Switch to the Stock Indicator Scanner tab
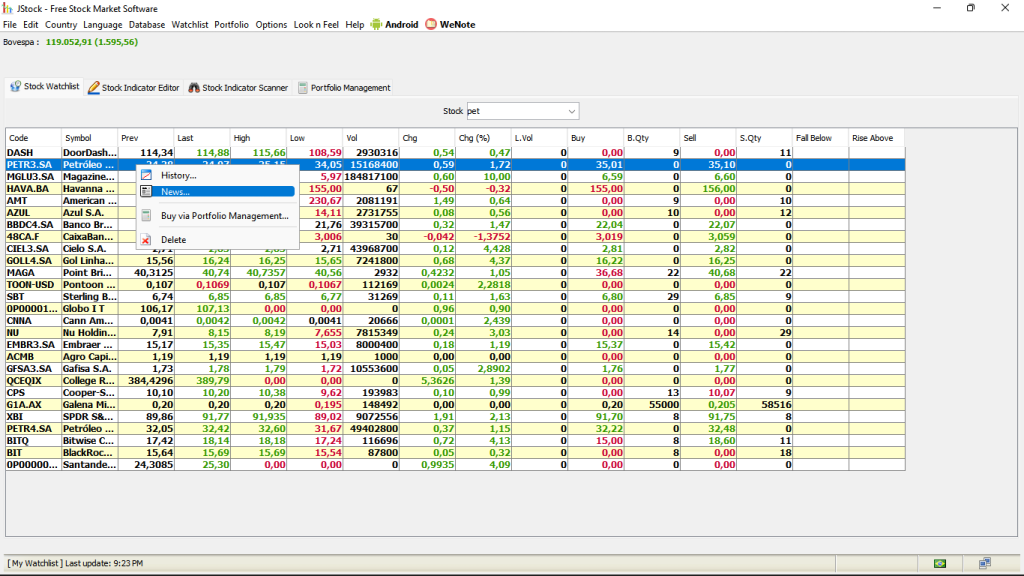This screenshot has height=576, width=1024. pos(239,86)
